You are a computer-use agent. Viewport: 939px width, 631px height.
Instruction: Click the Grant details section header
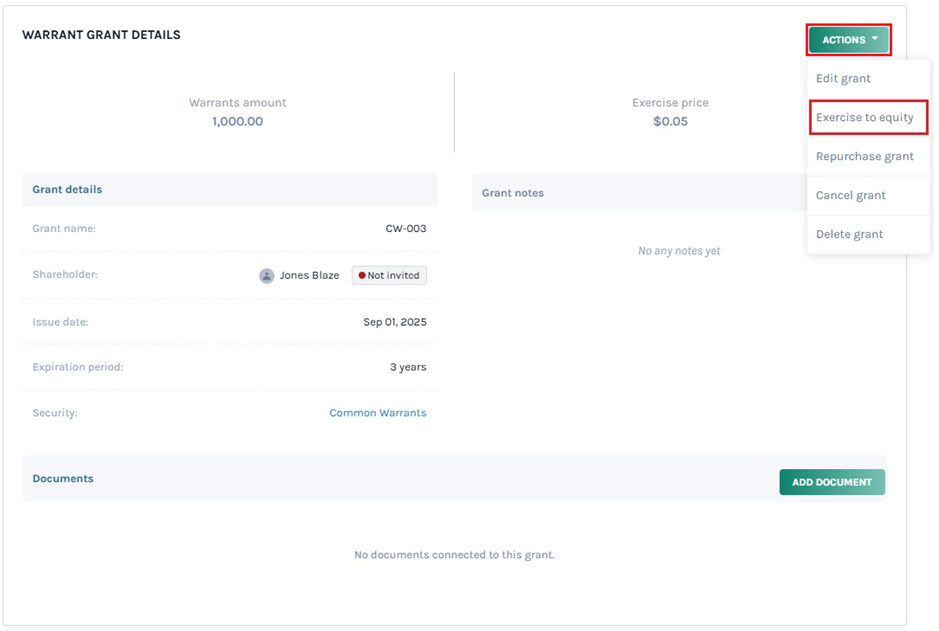click(67, 189)
